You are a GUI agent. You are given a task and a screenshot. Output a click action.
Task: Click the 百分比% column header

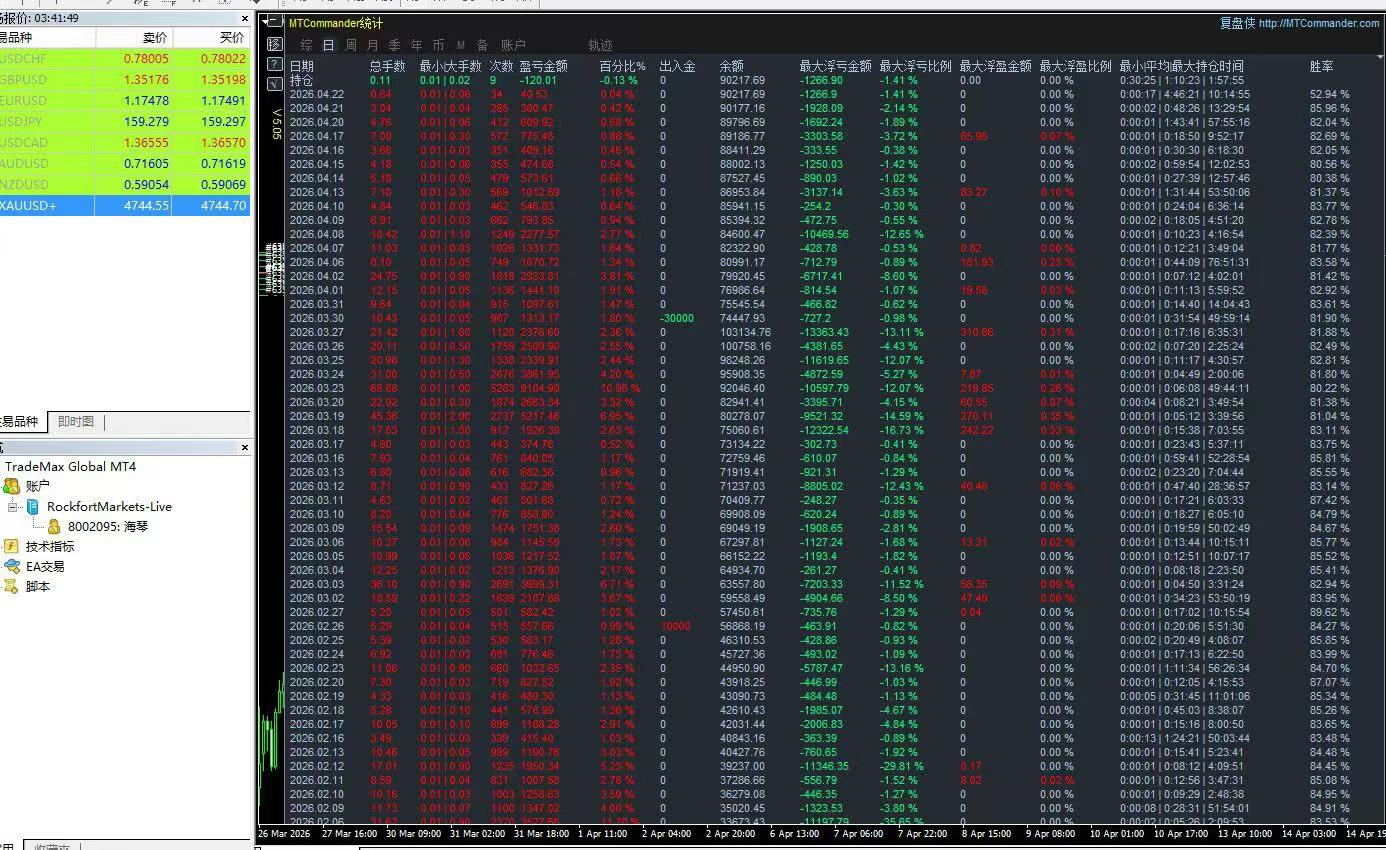622,66
